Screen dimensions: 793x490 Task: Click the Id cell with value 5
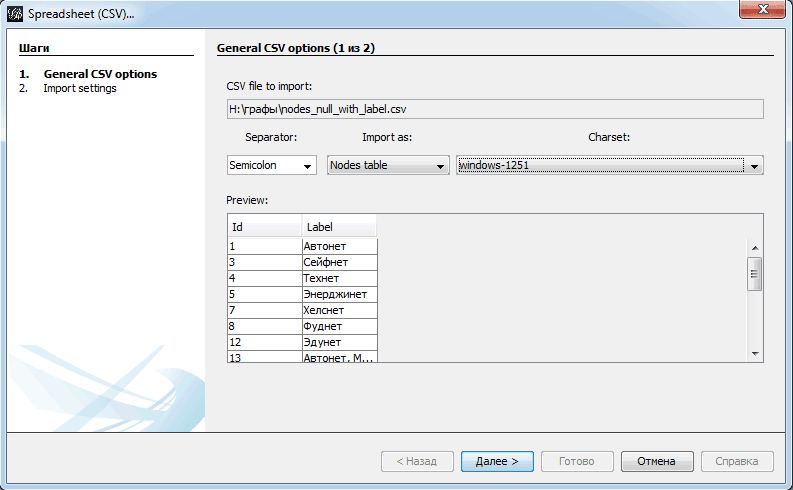(265, 294)
